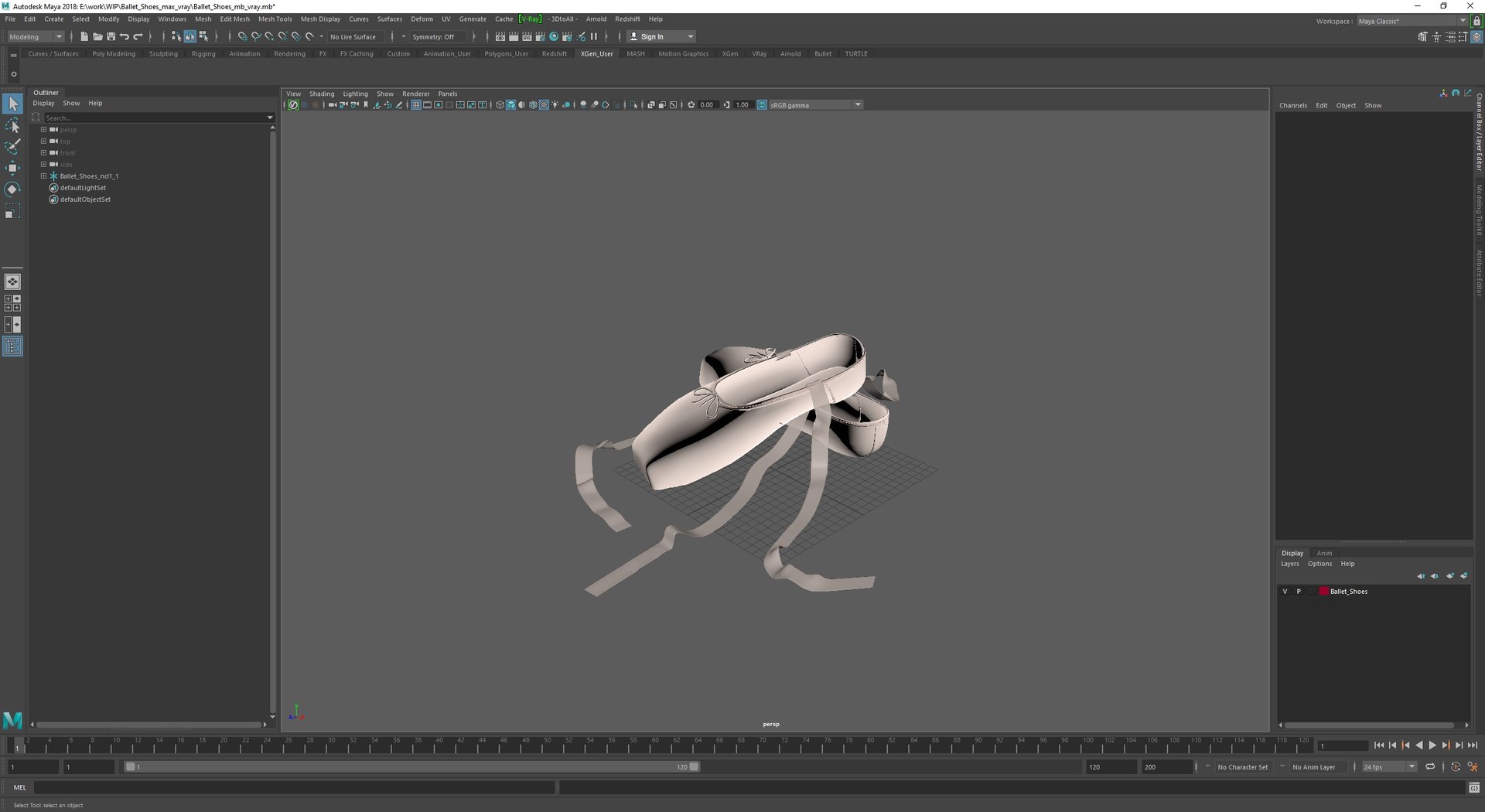Open the sRGB gamma view transform dropdown
Viewport: 1485px width, 812px height.
click(x=815, y=105)
